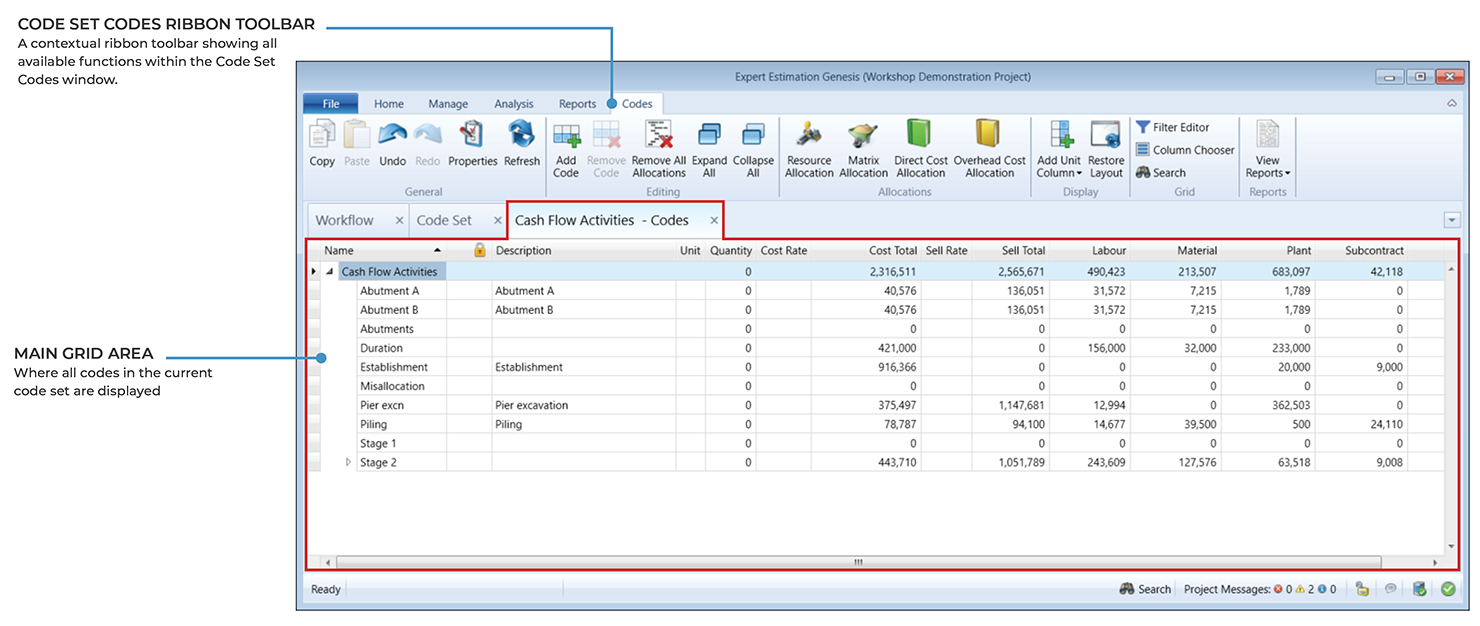The width and height of the screenshot is (1480, 626).
Task: Expand the Stage 2 tree row
Action: click(x=348, y=463)
